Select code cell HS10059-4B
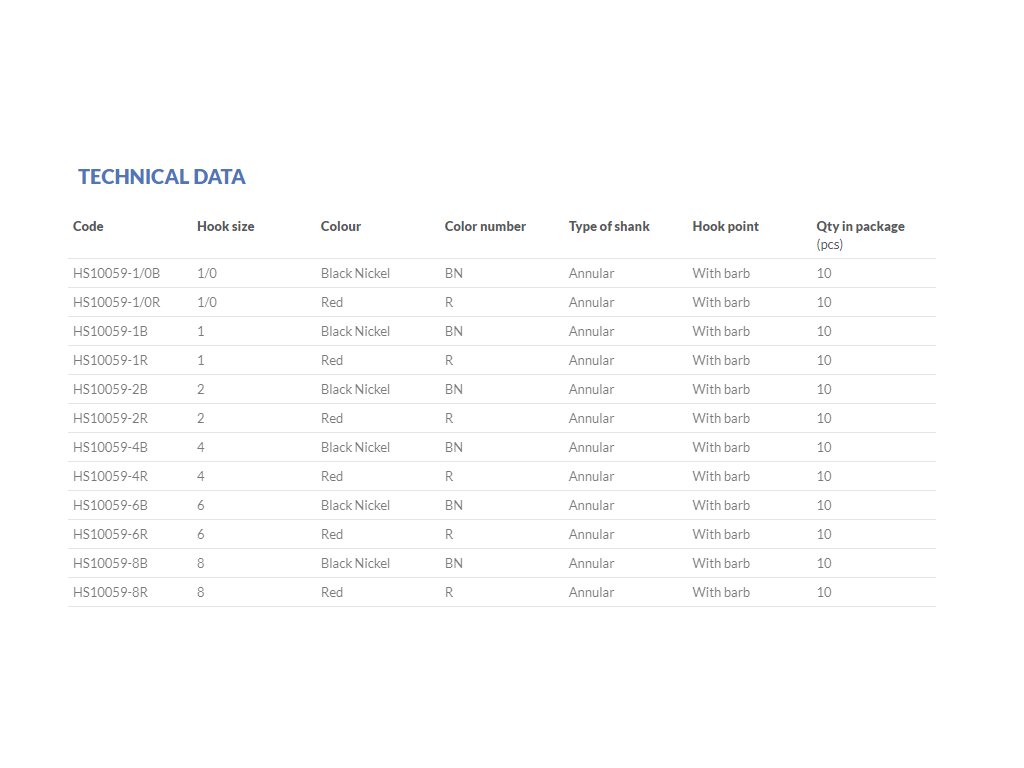 pos(110,447)
